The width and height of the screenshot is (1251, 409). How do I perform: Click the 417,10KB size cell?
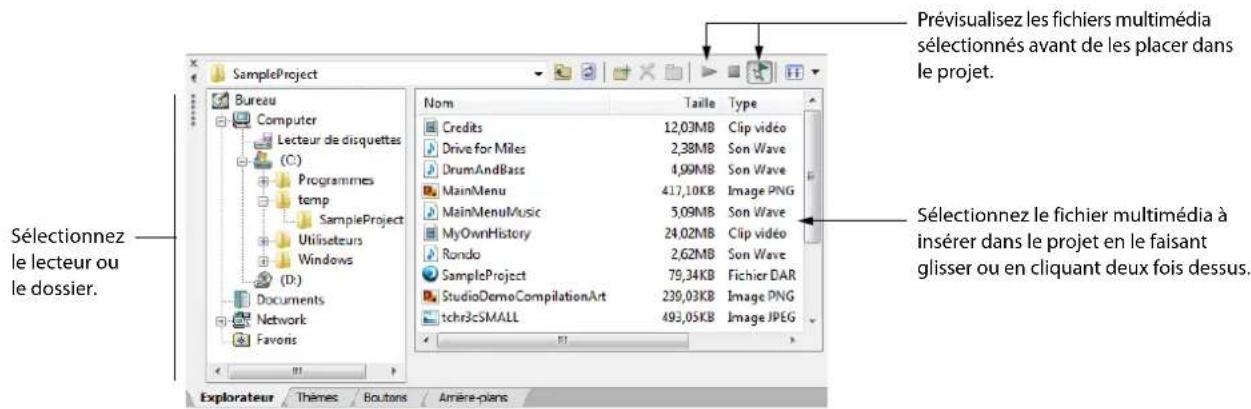(689, 190)
